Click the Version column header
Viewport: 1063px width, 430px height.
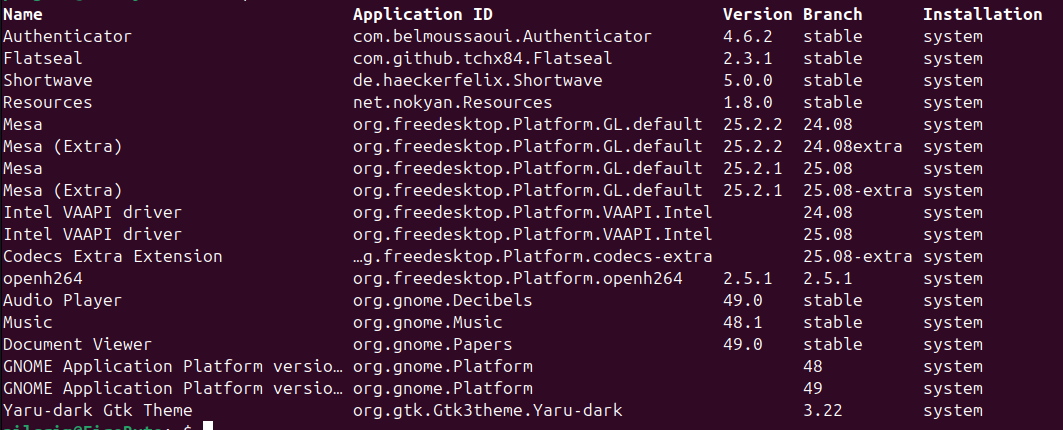(757, 15)
